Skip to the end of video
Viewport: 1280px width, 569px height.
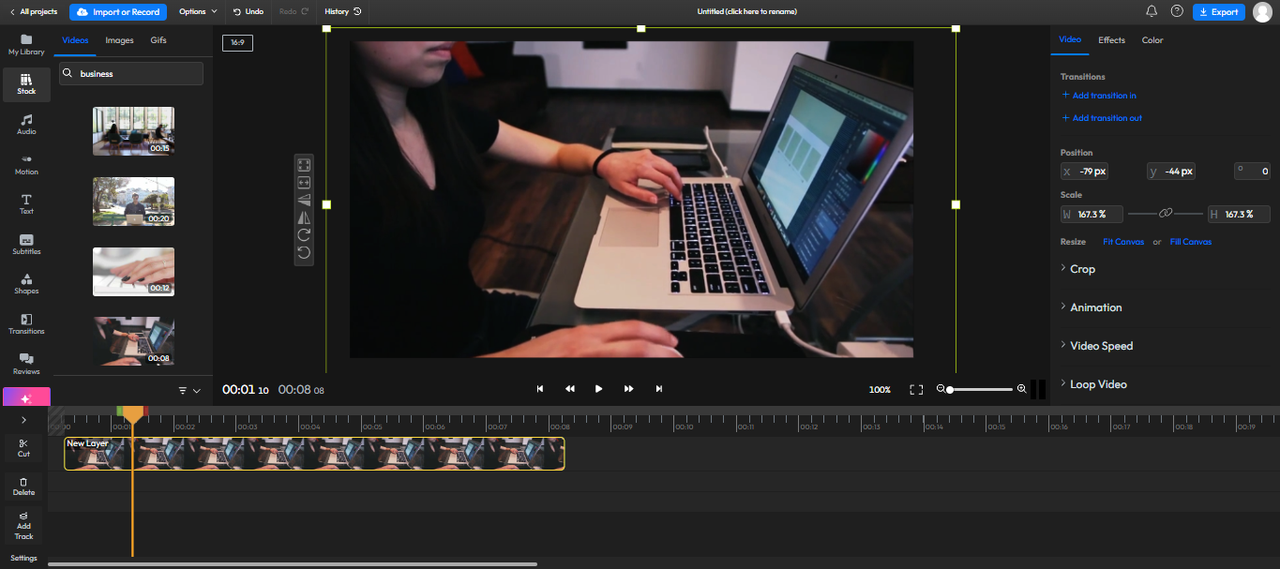coord(659,389)
